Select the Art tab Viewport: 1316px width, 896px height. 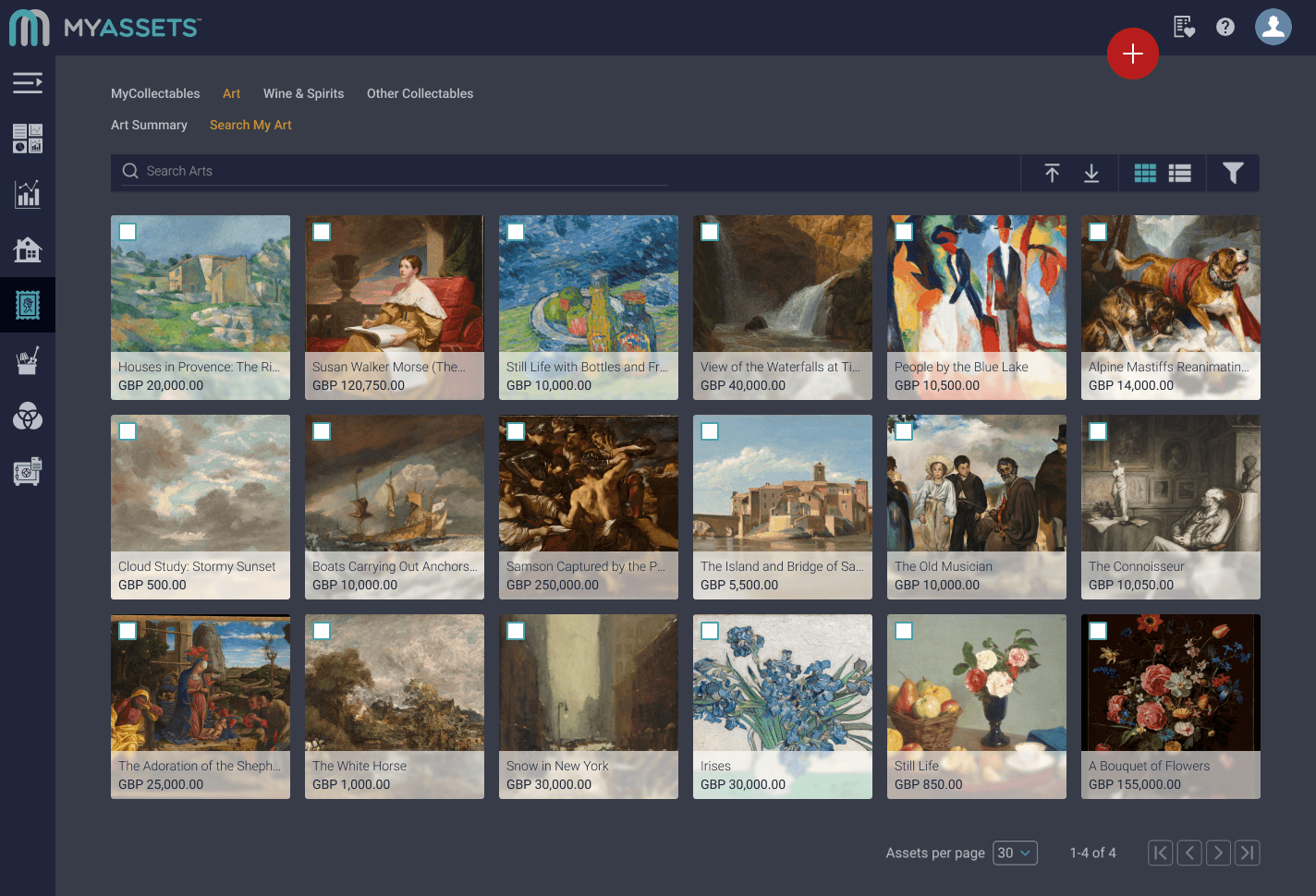tap(231, 93)
